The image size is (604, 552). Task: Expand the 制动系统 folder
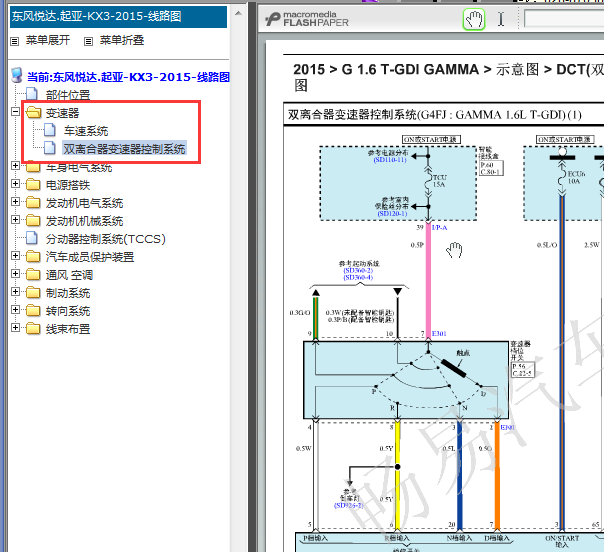[x=15, y=292]
